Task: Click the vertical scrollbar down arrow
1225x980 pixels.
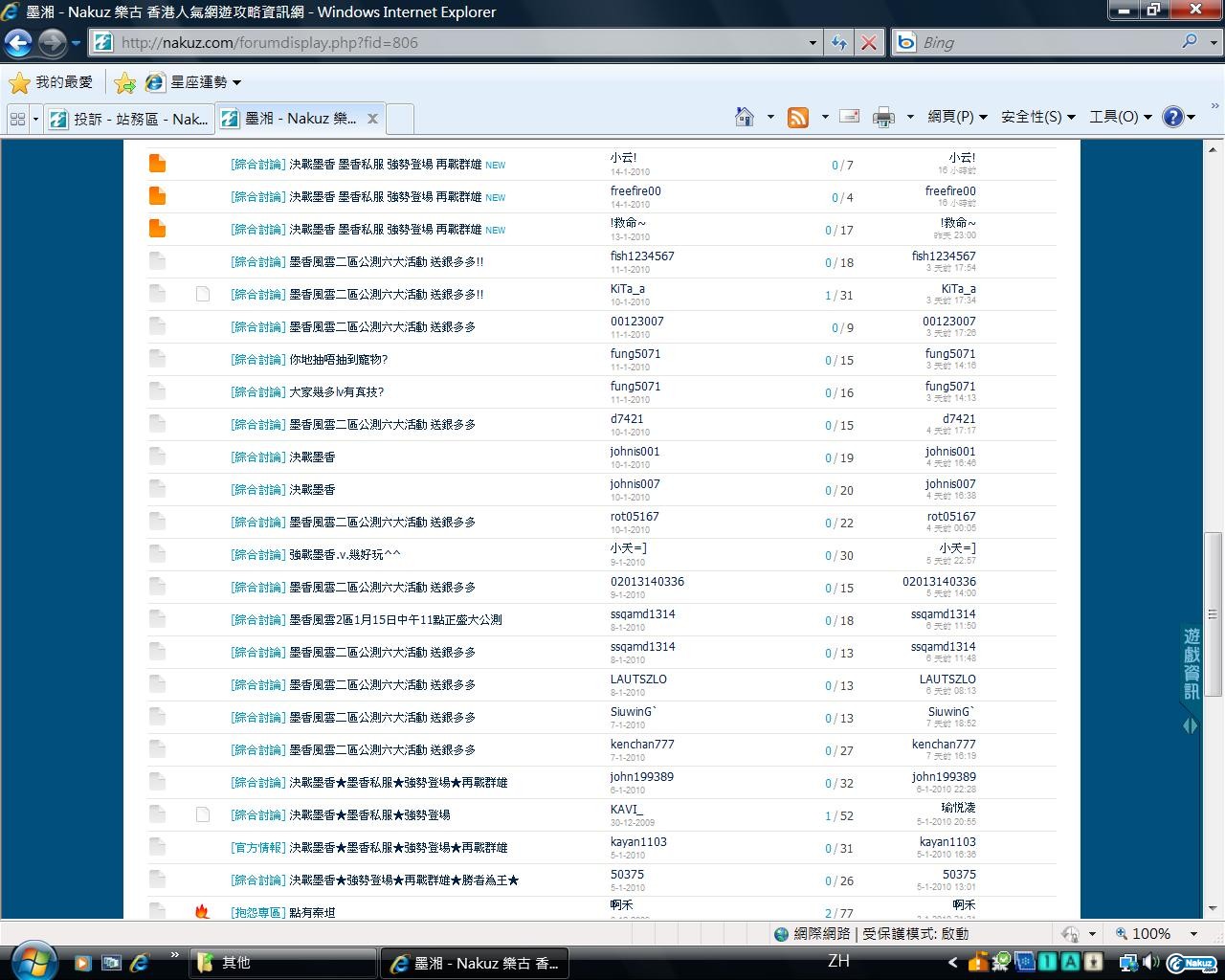Action: coord(1214,907)
